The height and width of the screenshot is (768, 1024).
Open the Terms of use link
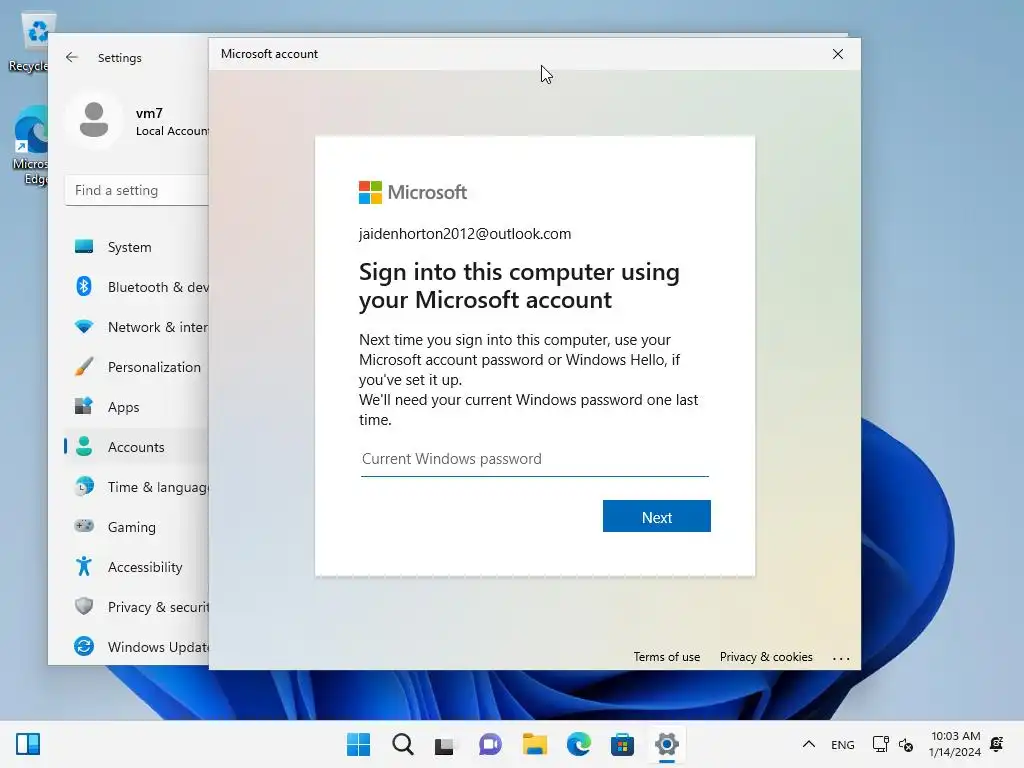click(666, 657)
